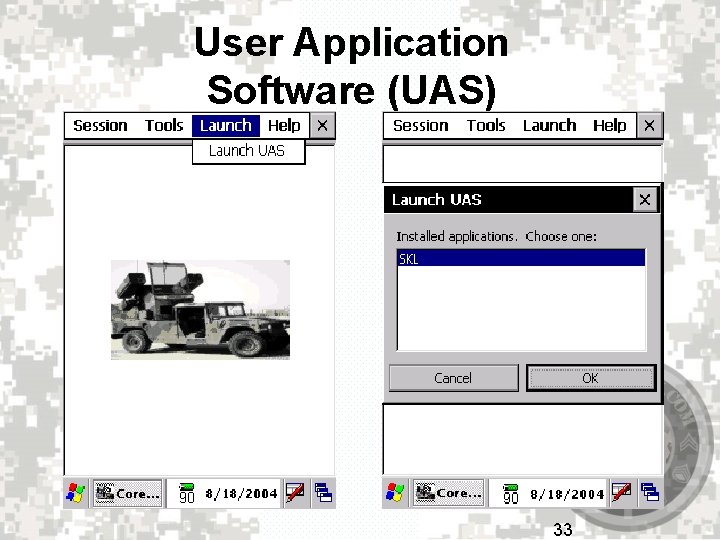Screen dimensions: 720x540
Task: Select Core... task button in right taskbar
Action: pyautogui.click(x=449, y=493)
